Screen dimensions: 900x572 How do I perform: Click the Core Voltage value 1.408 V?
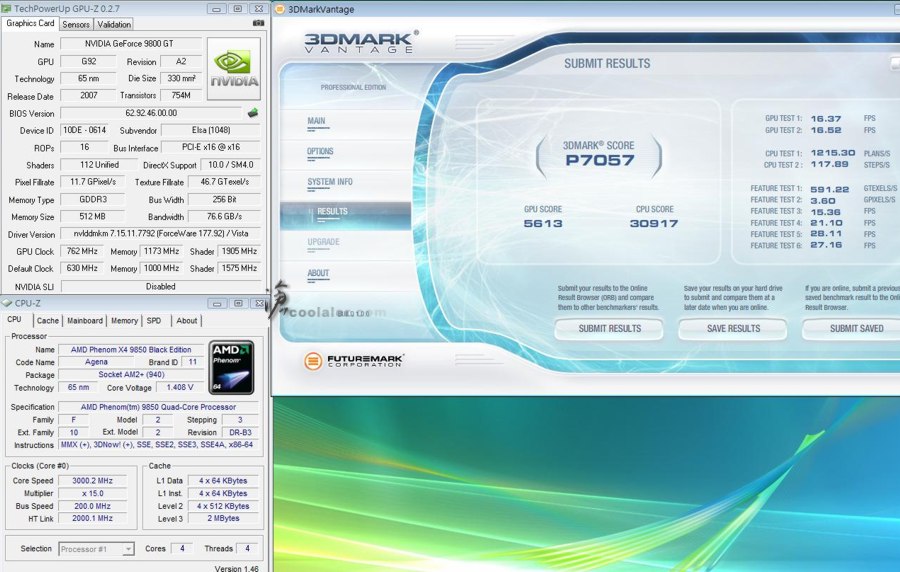pos(180,387)
